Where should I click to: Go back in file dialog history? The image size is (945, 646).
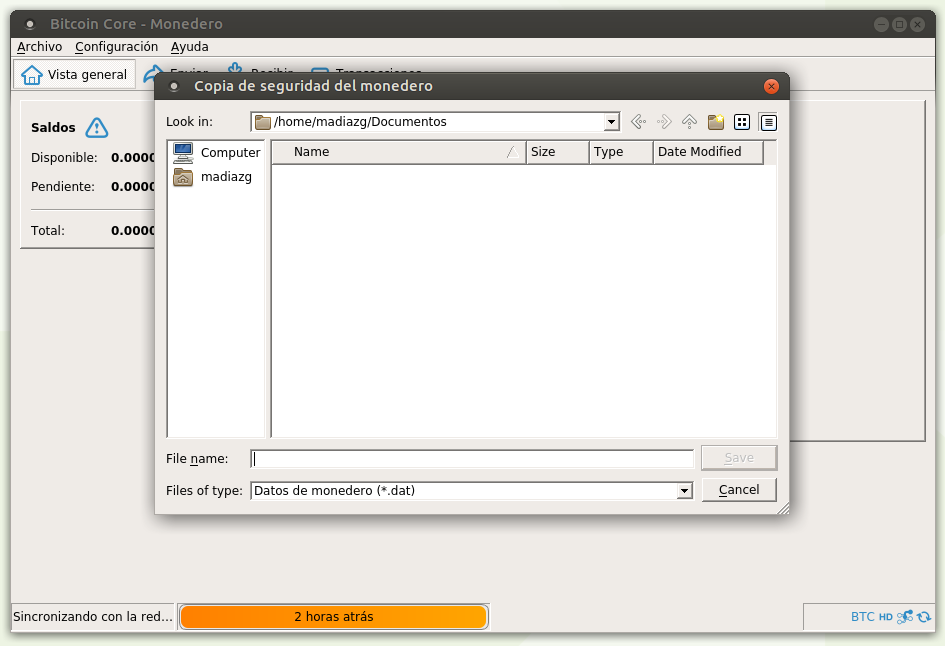click(638, 122)
